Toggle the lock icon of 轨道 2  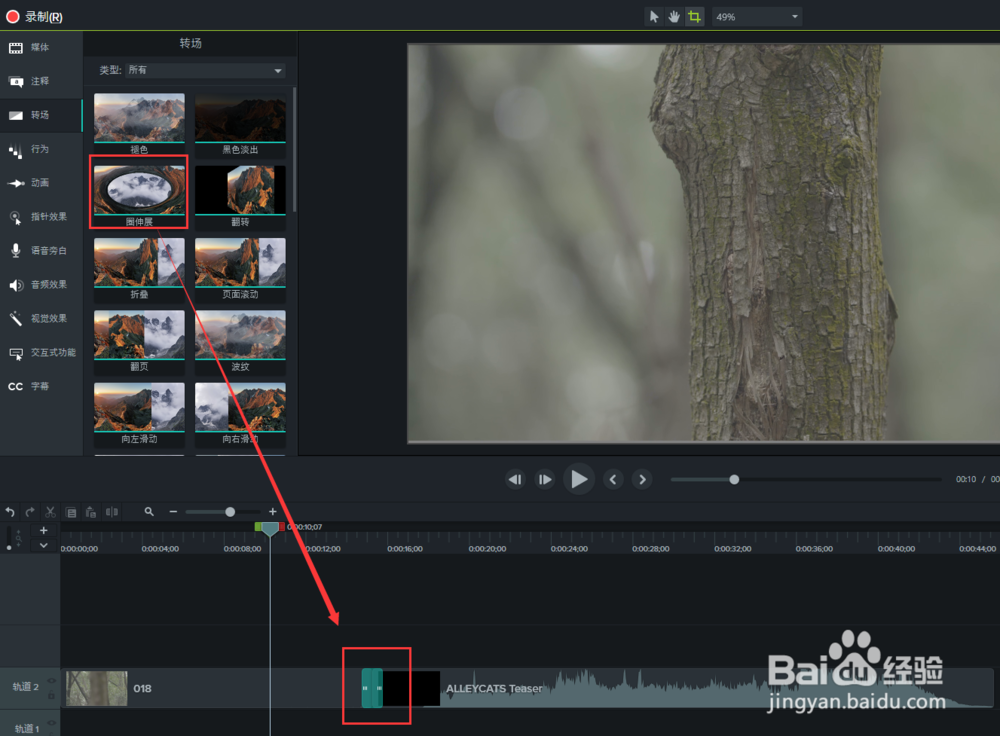[x=51, y=695]
